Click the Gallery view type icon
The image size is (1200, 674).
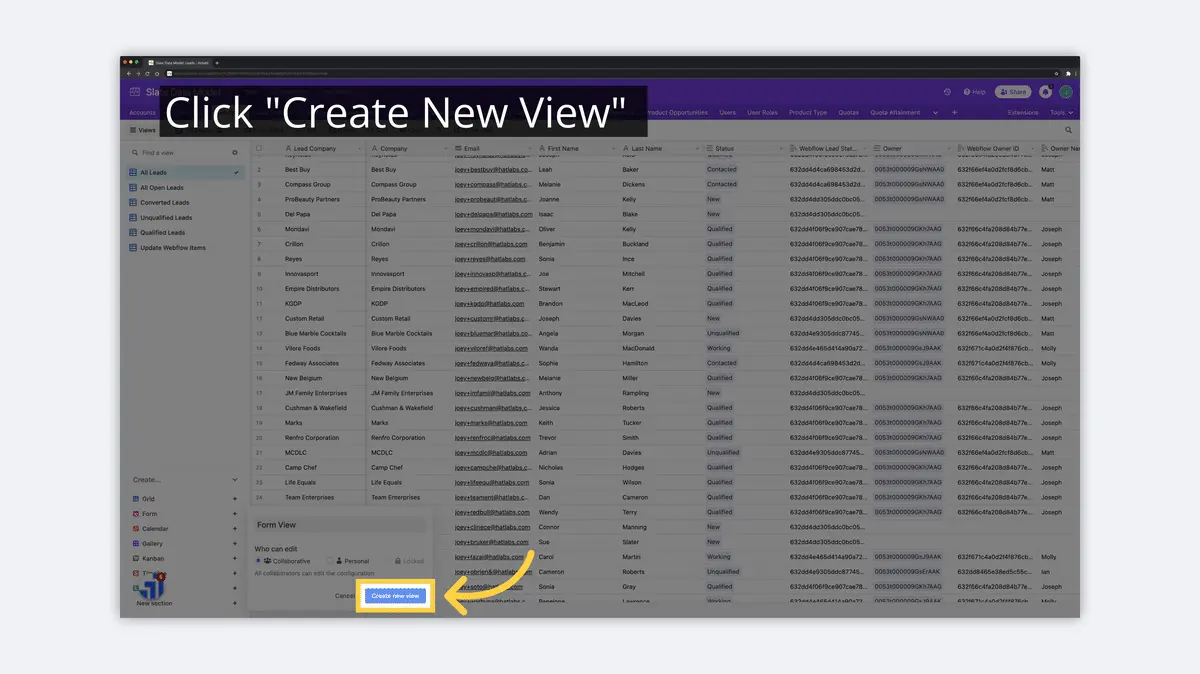point(136,544)
